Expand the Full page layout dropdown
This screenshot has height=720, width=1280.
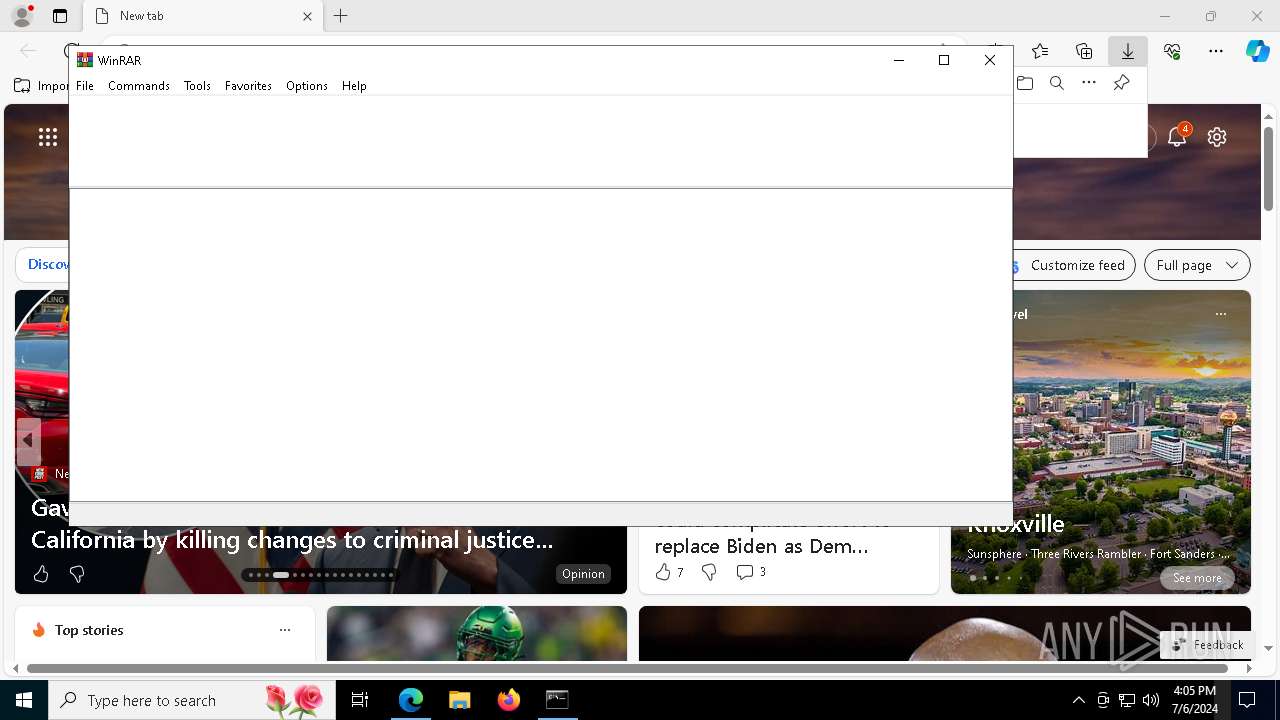point(1197,265)
